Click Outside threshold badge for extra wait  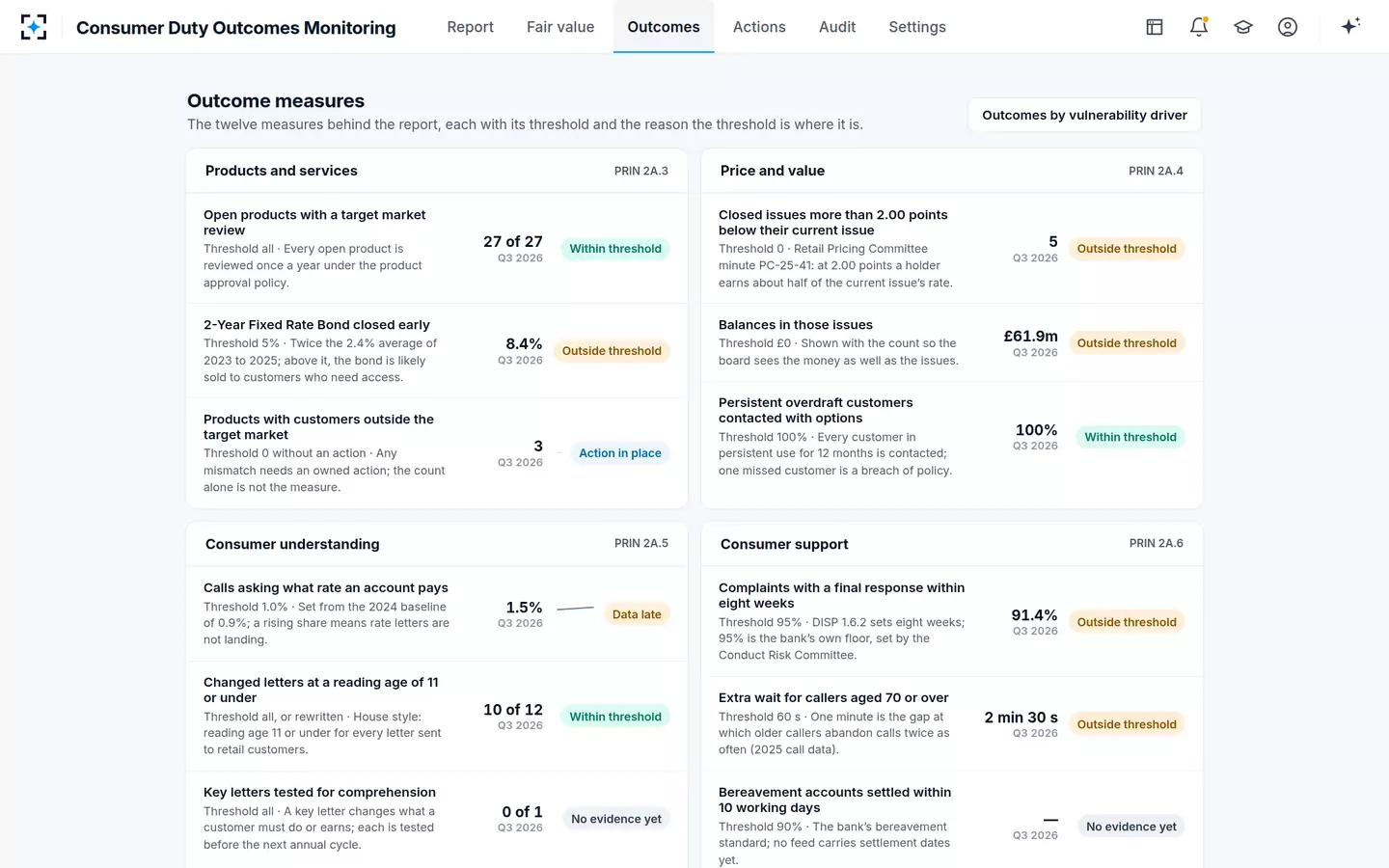coord(1127,724)
